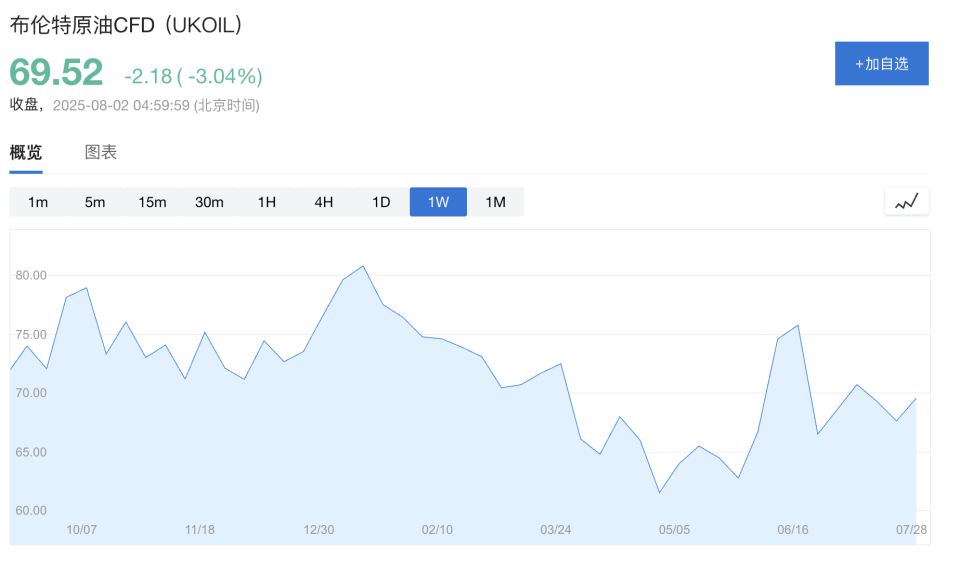Select the 5m timeframe
The width and height of the screenshot is (960, 561).
click(95, 202)
